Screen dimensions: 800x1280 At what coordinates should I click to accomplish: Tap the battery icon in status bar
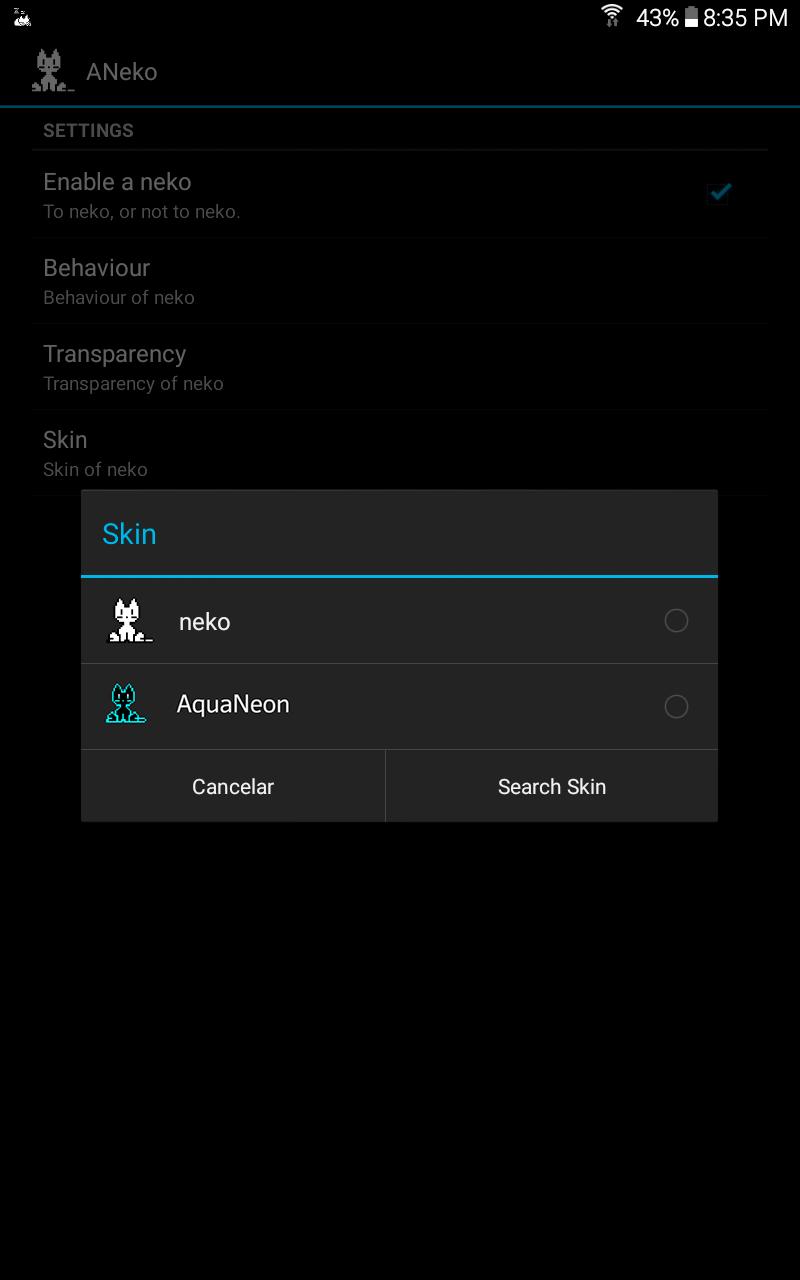click(x=691, y=17)
